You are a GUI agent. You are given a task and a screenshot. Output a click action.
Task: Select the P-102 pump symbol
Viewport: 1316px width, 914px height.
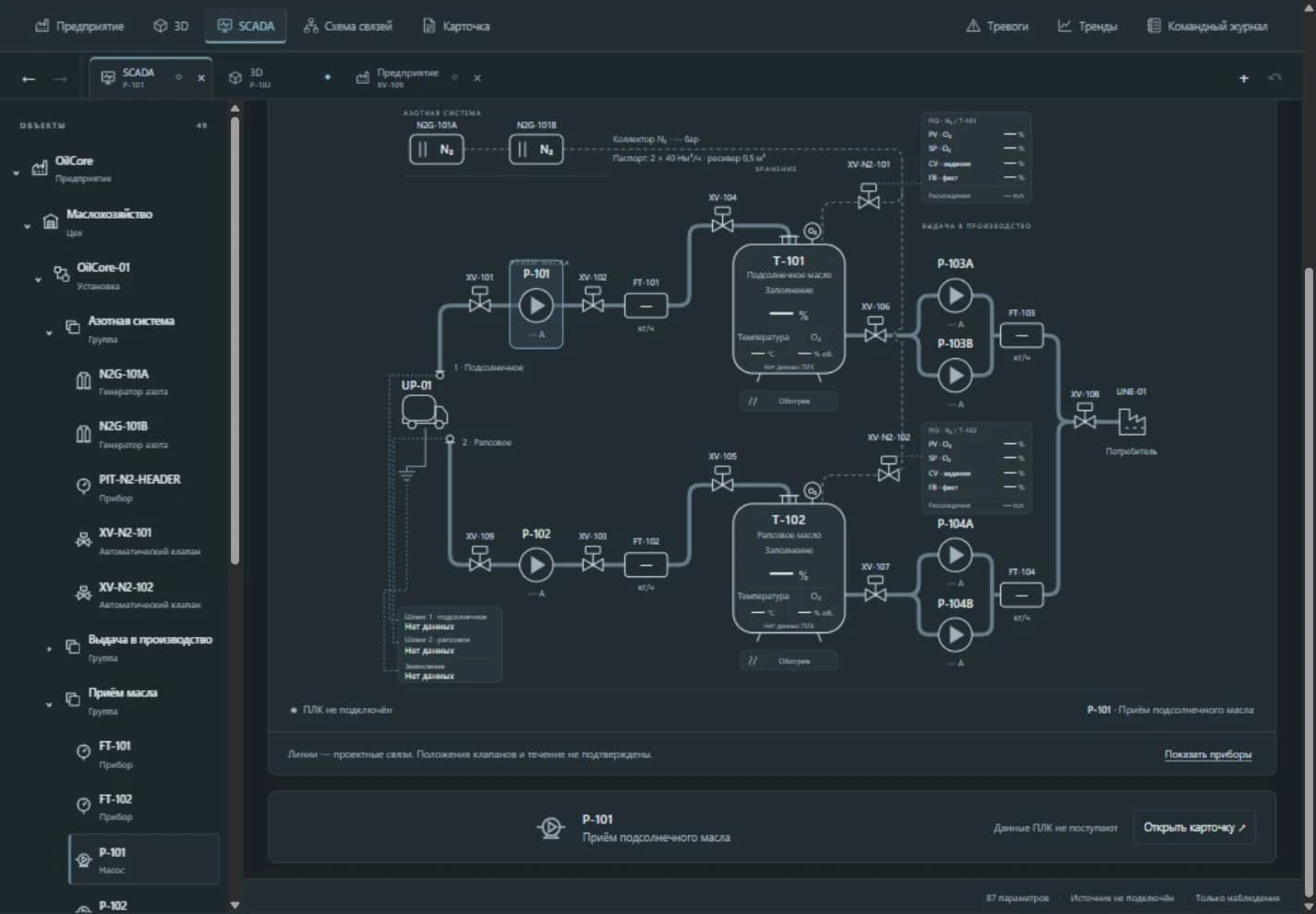pyautogui.click(x=536, y=565)
